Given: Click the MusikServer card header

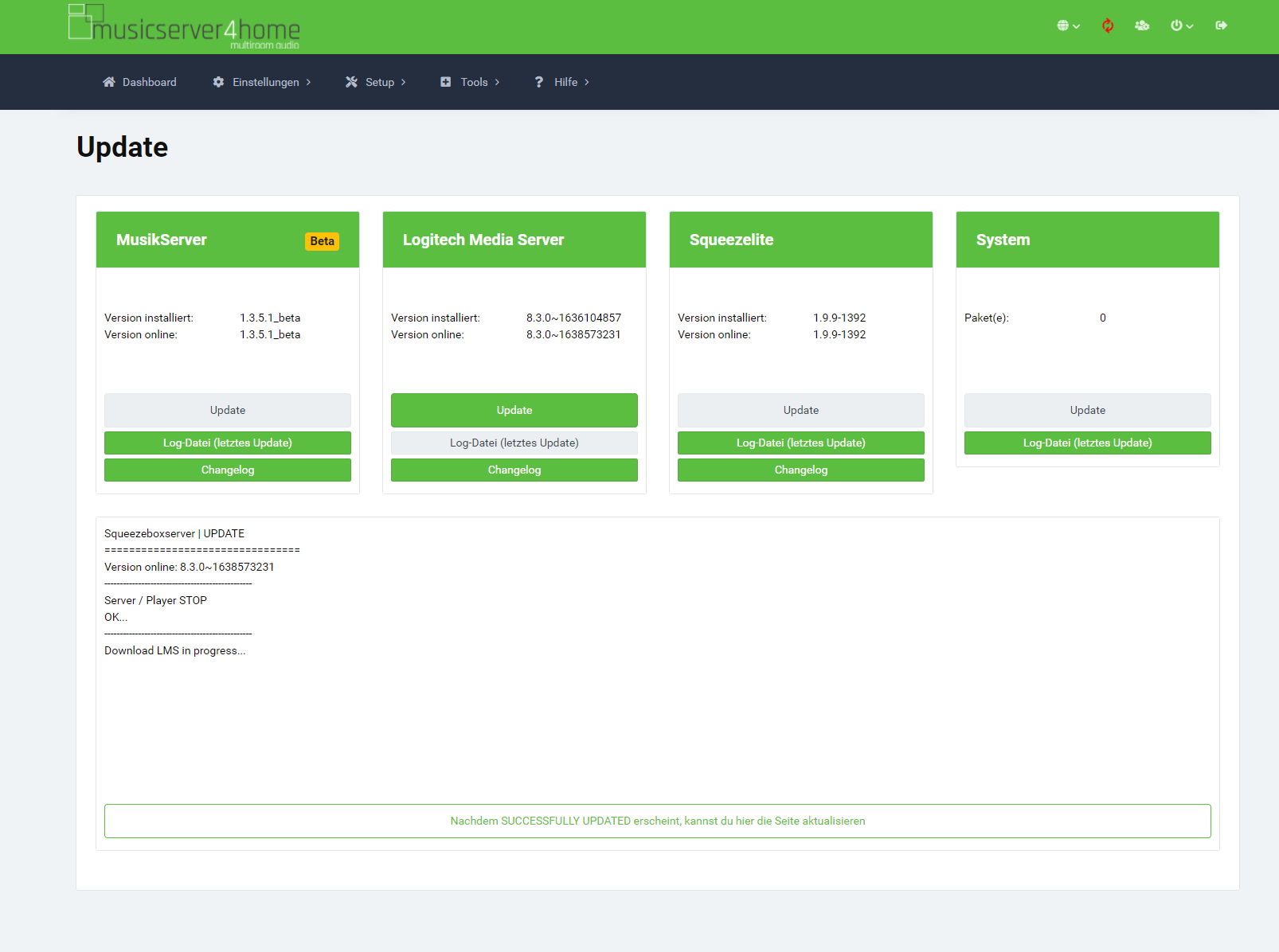Looking at the screenshot, I should pos(228,240).
